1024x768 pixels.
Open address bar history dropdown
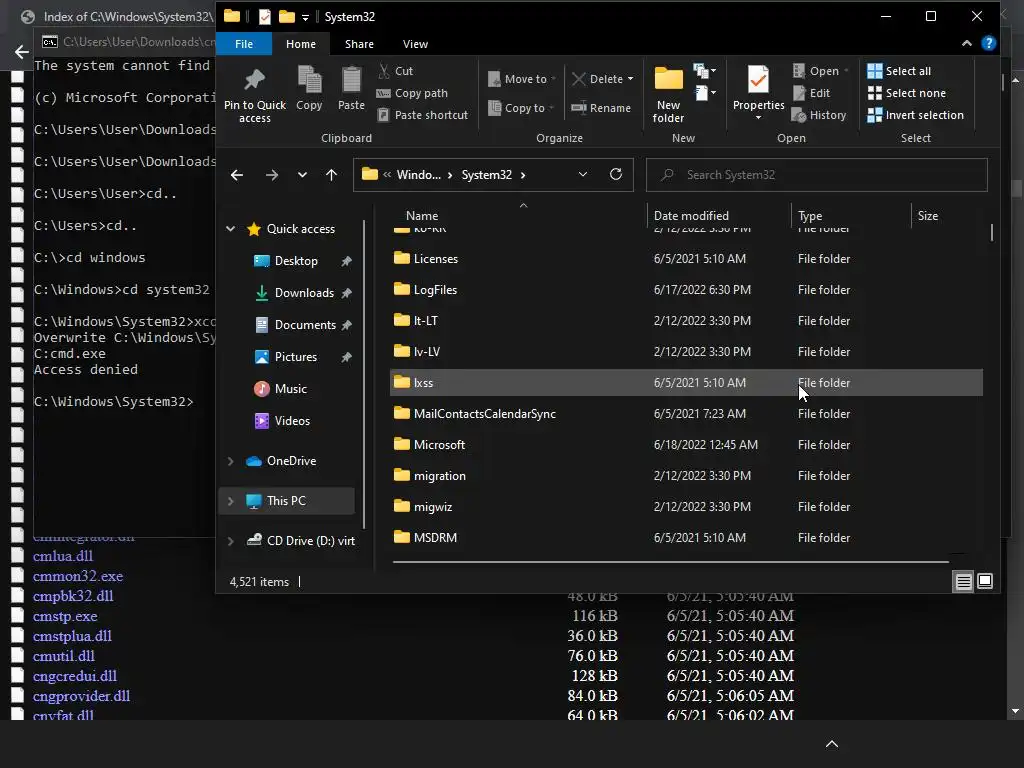point(583,174)
